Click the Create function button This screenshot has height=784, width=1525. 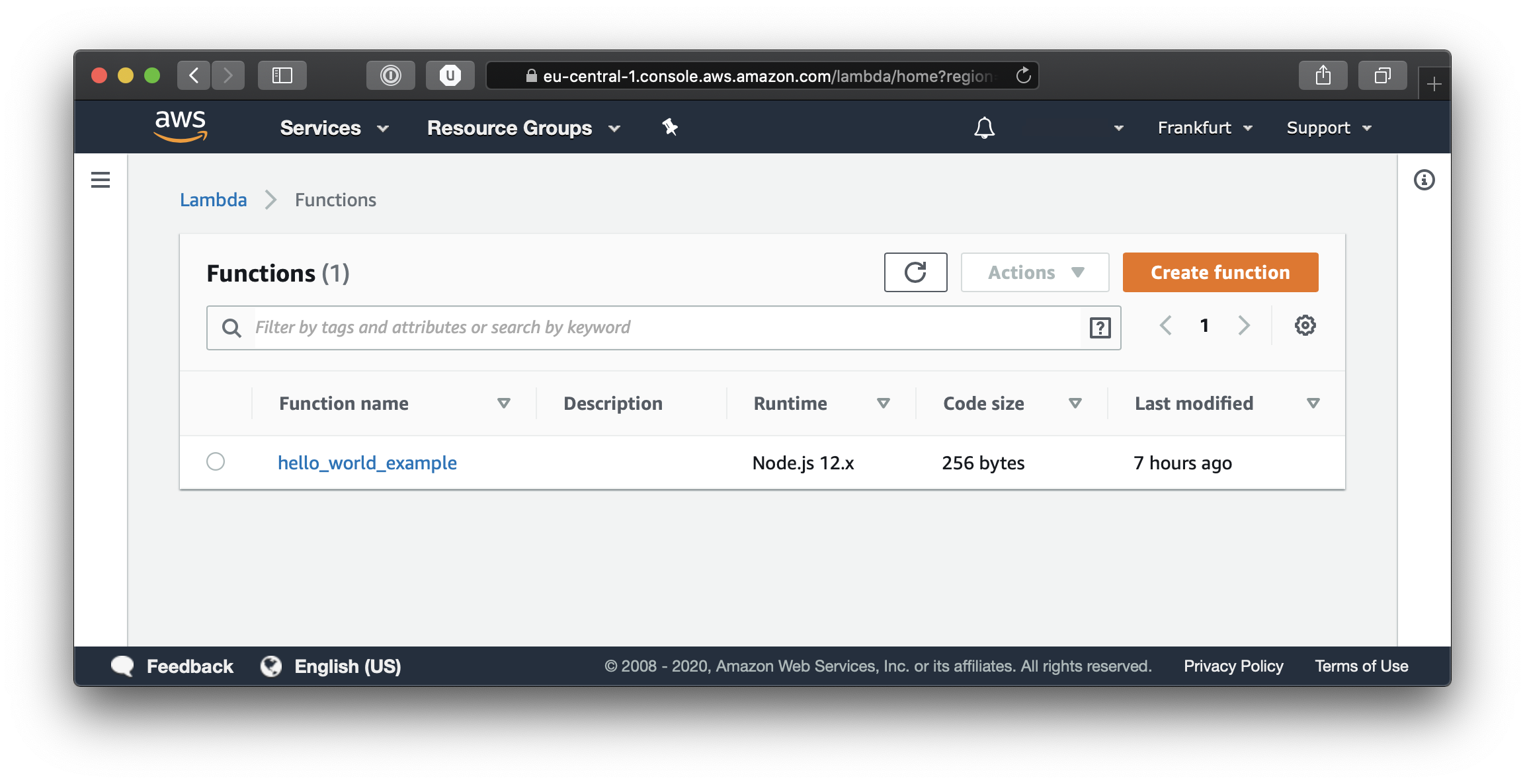point(1220,272)
